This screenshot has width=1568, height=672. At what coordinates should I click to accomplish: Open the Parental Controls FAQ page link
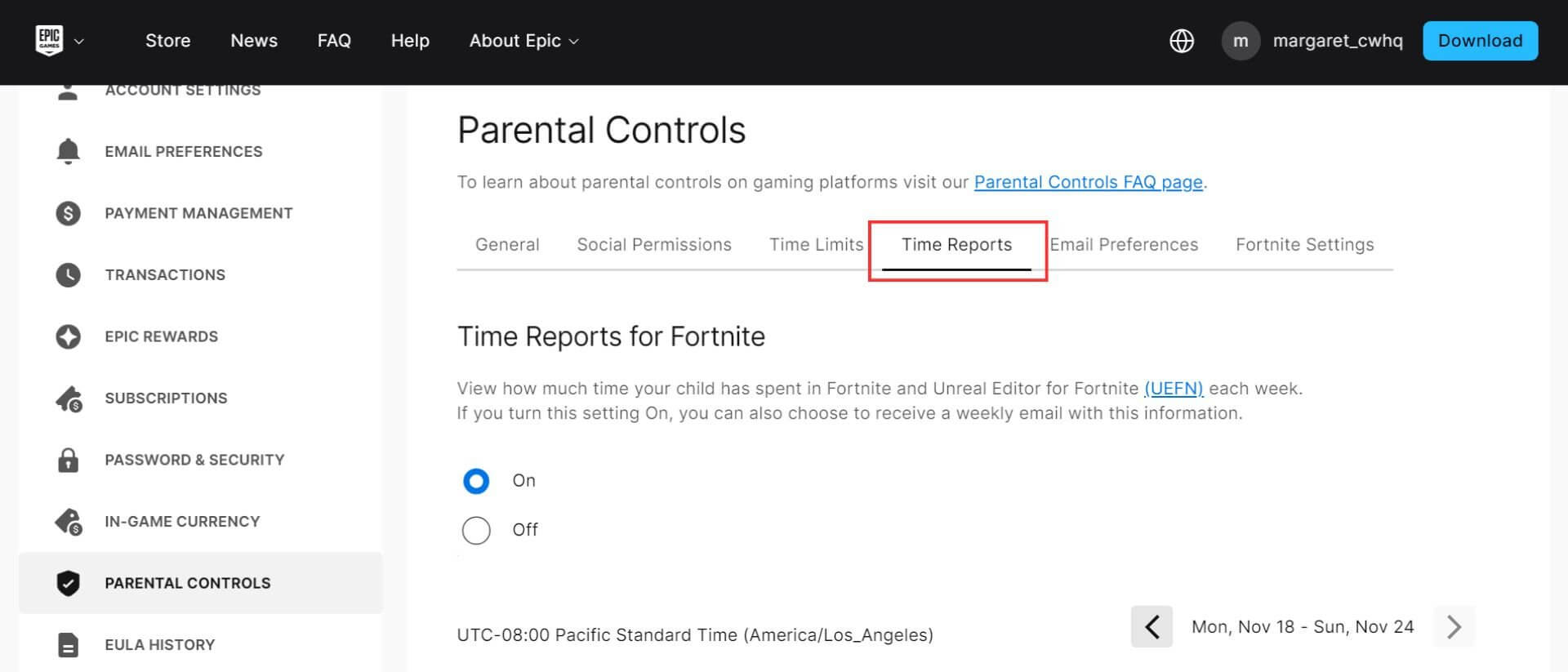[x=1088, y=182]
